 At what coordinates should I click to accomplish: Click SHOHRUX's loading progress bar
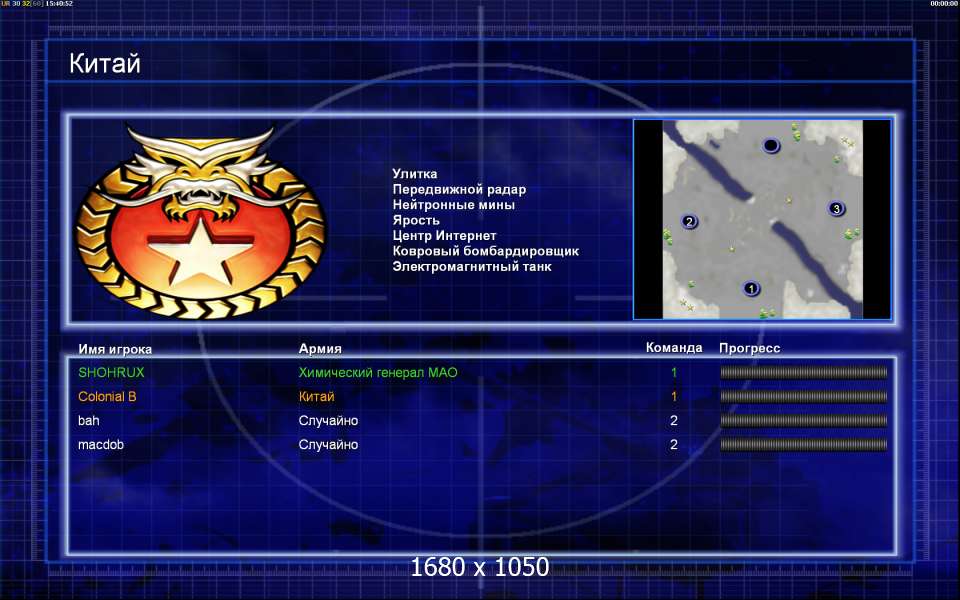click(804, 372)
